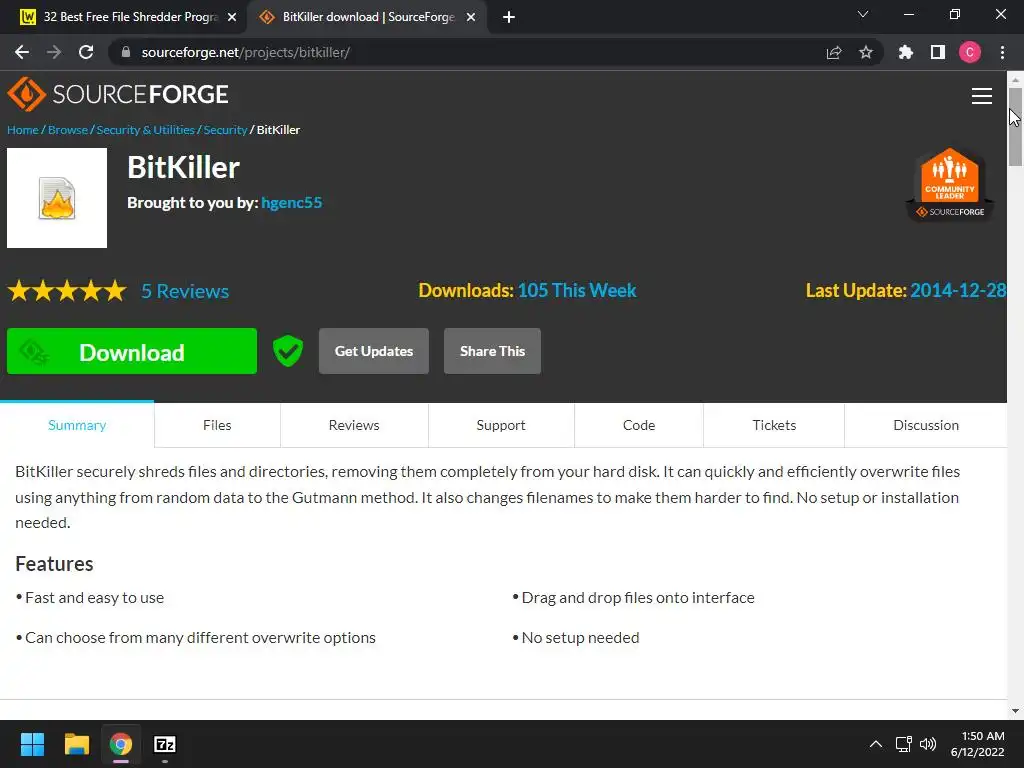This screenshot has width=1024, height=768.
Task: Click the green Download button
Action: click(x=132, y=351)
